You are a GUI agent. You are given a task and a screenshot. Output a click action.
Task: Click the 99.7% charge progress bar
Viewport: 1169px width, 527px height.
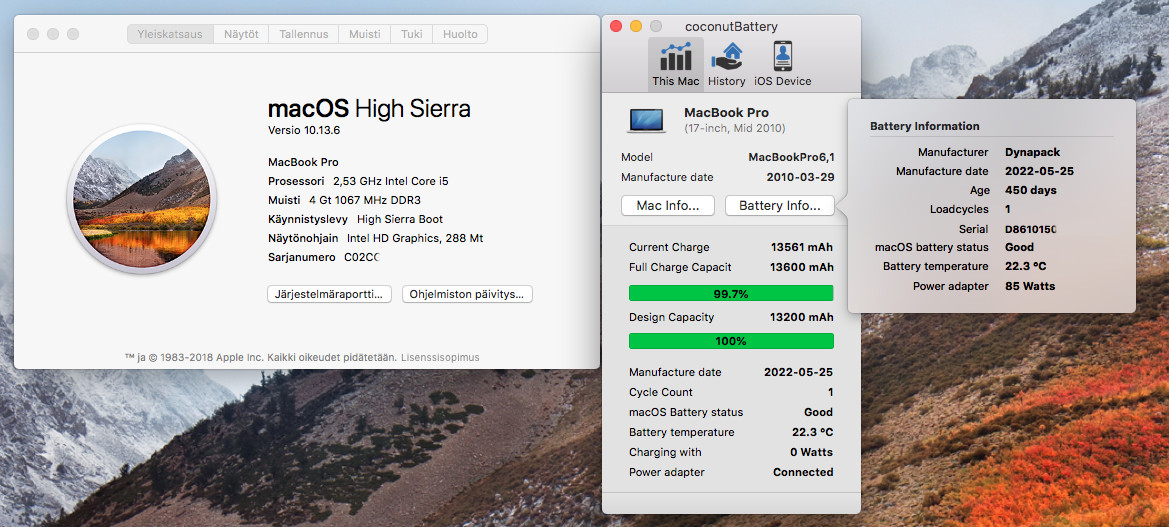[731, 294]
